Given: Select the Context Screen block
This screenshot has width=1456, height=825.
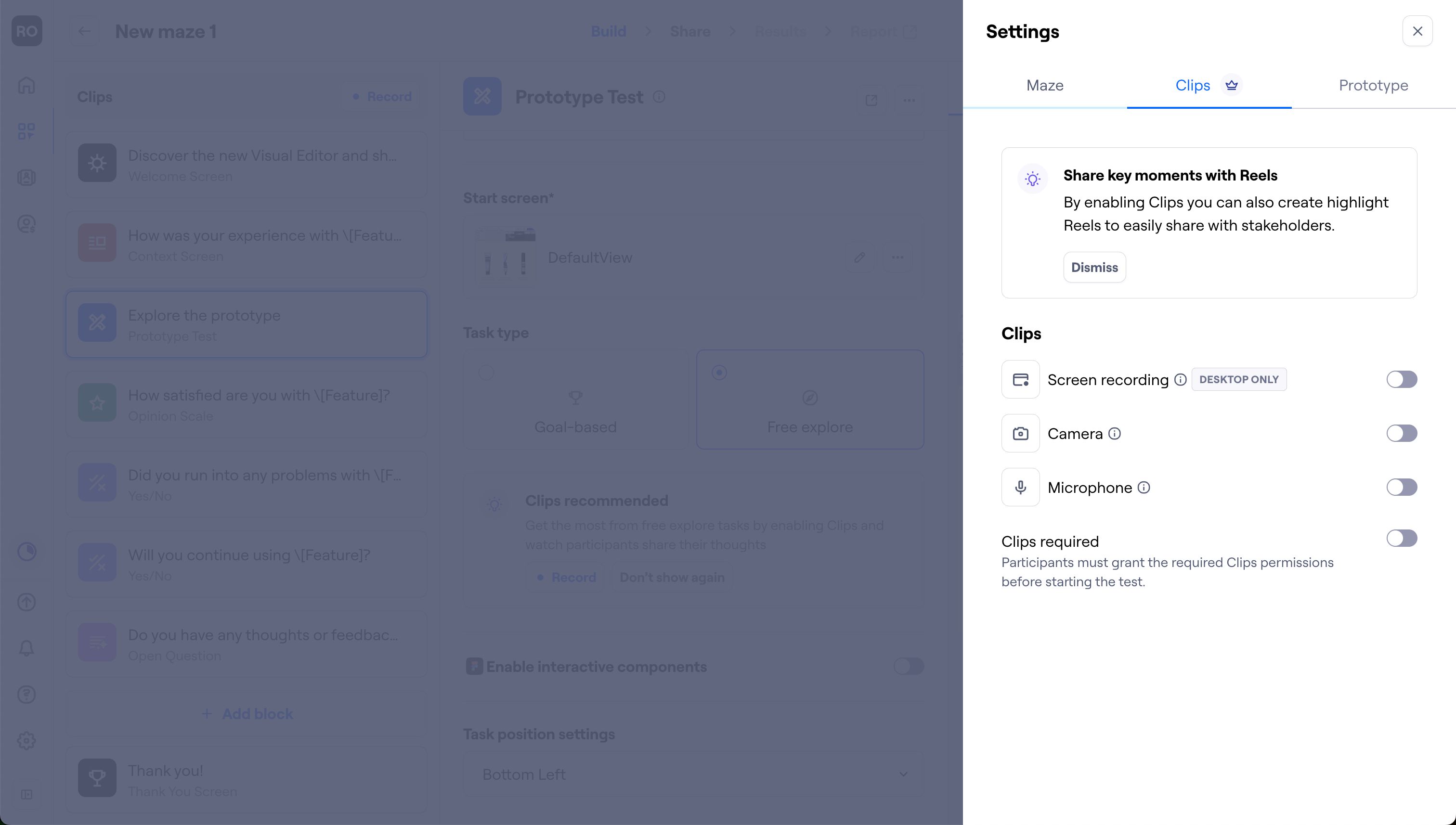Looking at the screenshot, I should pyautogui.click(x=246, y=244).
